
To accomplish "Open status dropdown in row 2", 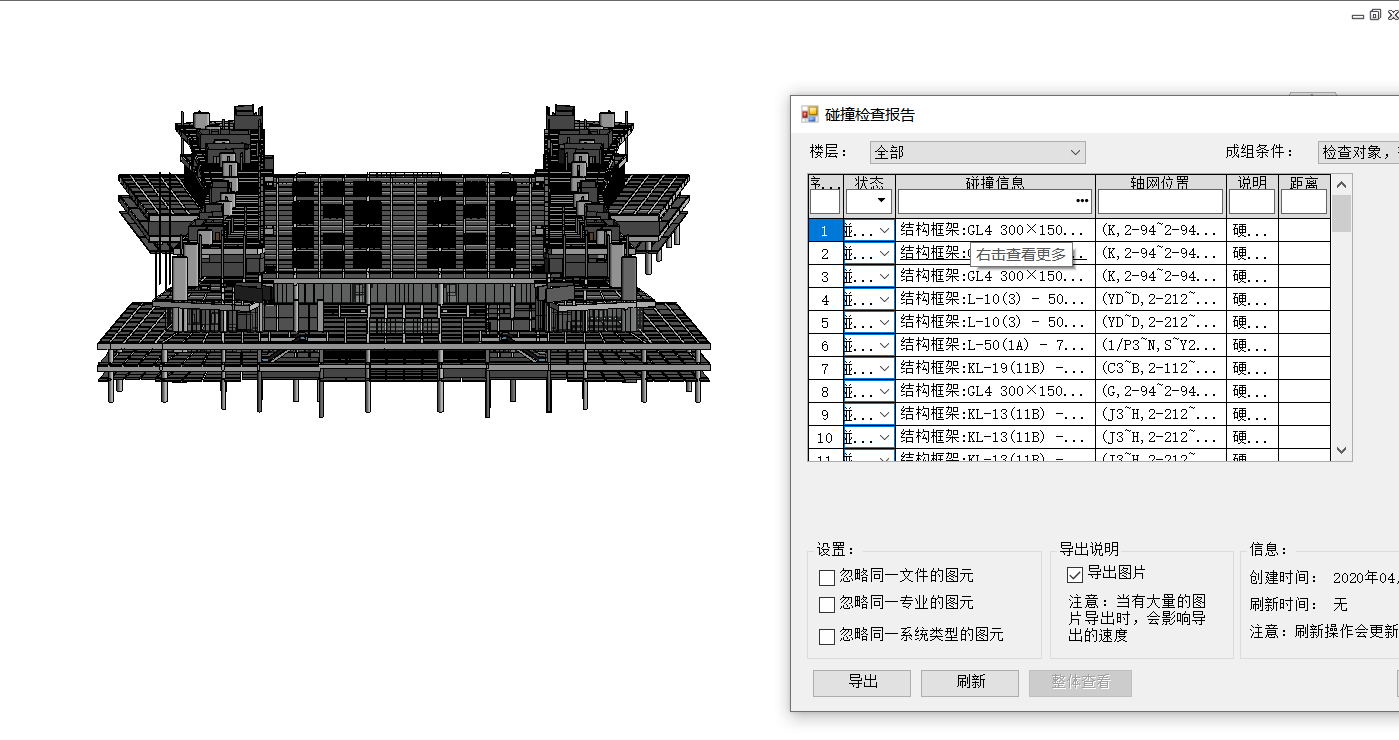I will click(884, 253).
